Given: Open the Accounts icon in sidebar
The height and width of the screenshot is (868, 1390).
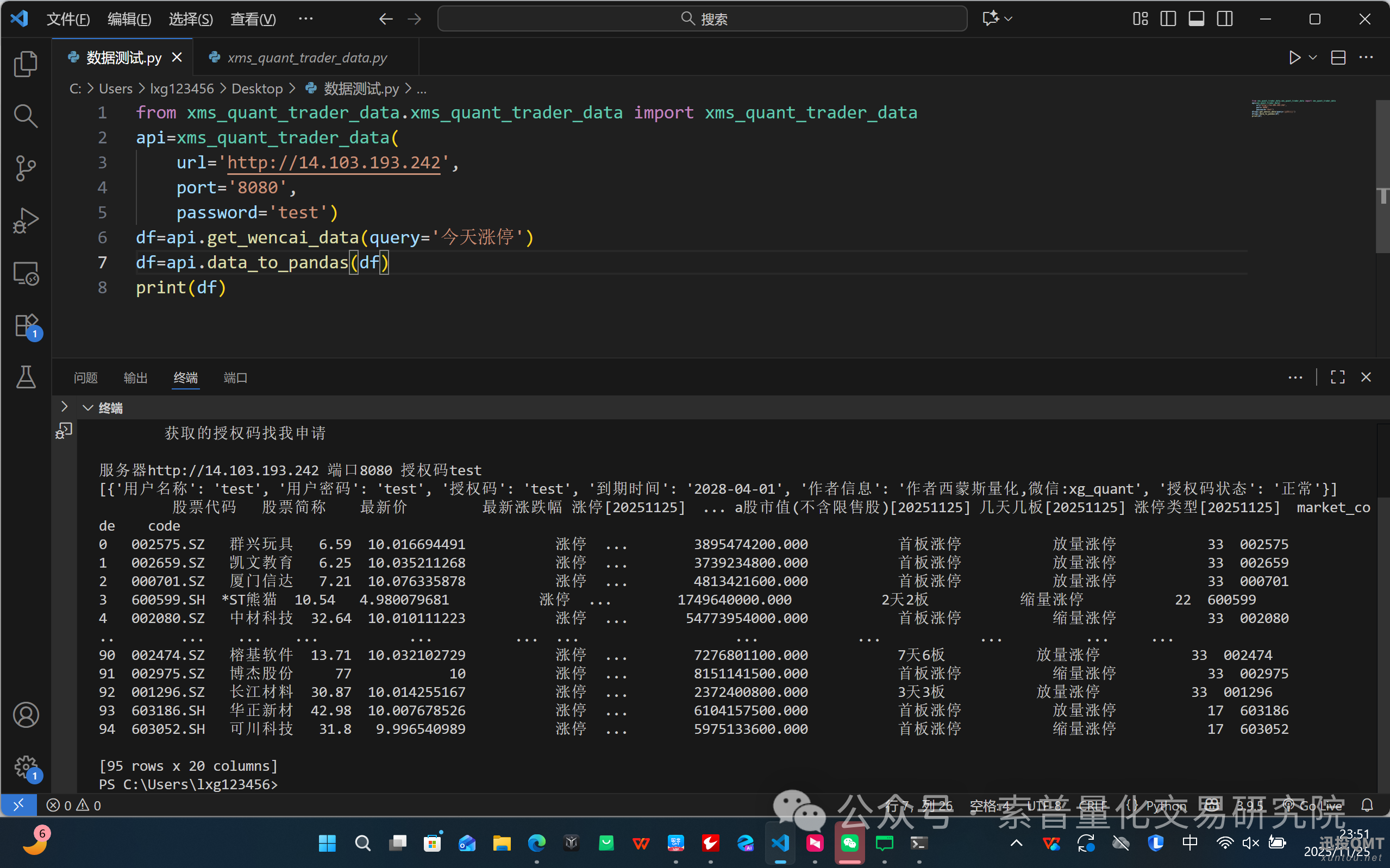Looking at the screenshot, I should pos(25,715).
